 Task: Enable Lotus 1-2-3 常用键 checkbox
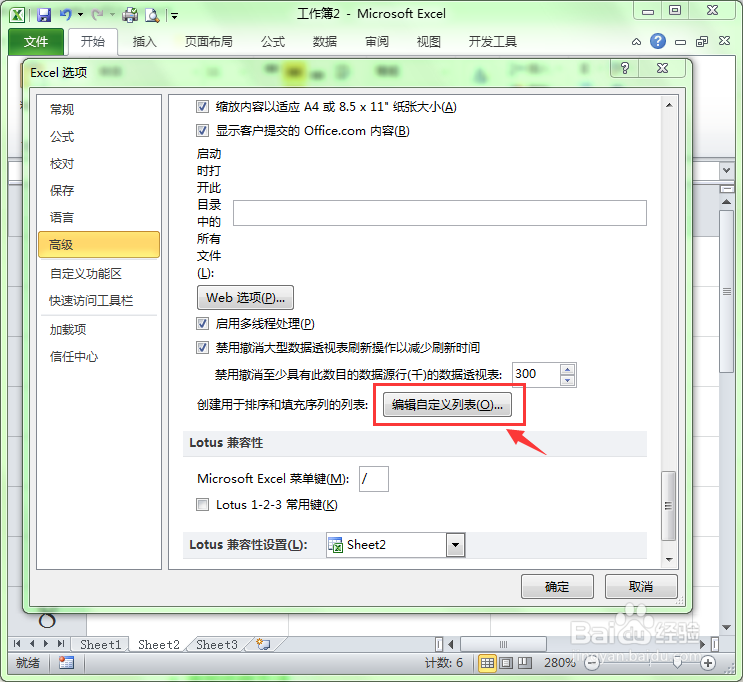tap(202, 504)
